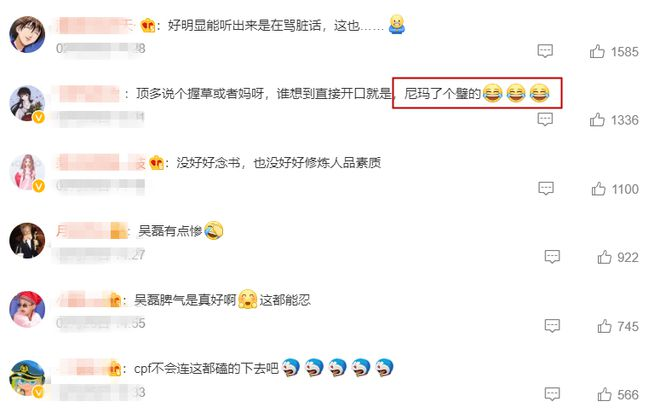The width and height of the screenshot is (660, 419).
Task: Open red-hat avatar user's profile
Action: (27, 309)
